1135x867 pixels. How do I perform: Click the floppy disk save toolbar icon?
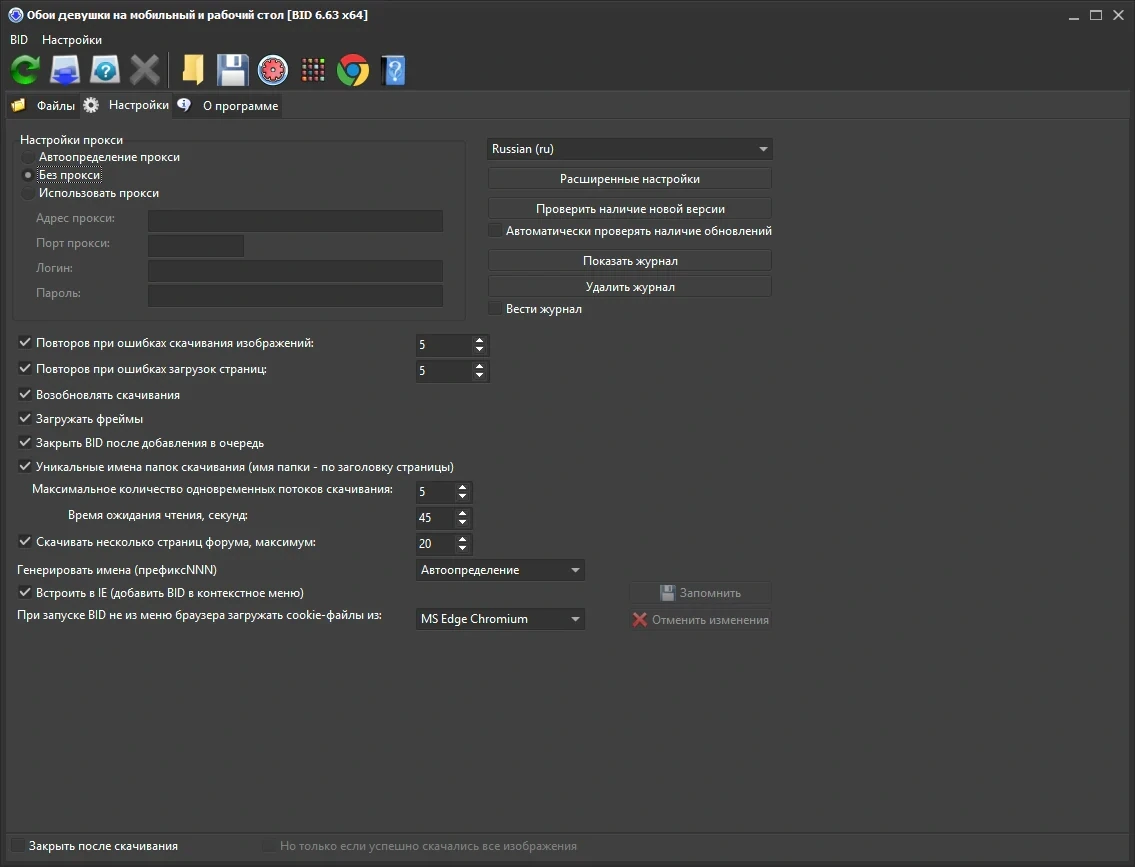tap(232, 70)
